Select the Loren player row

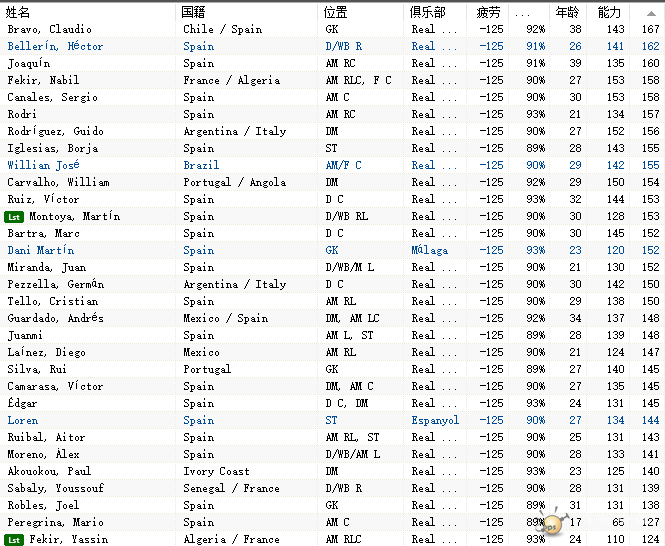(332, 420)
